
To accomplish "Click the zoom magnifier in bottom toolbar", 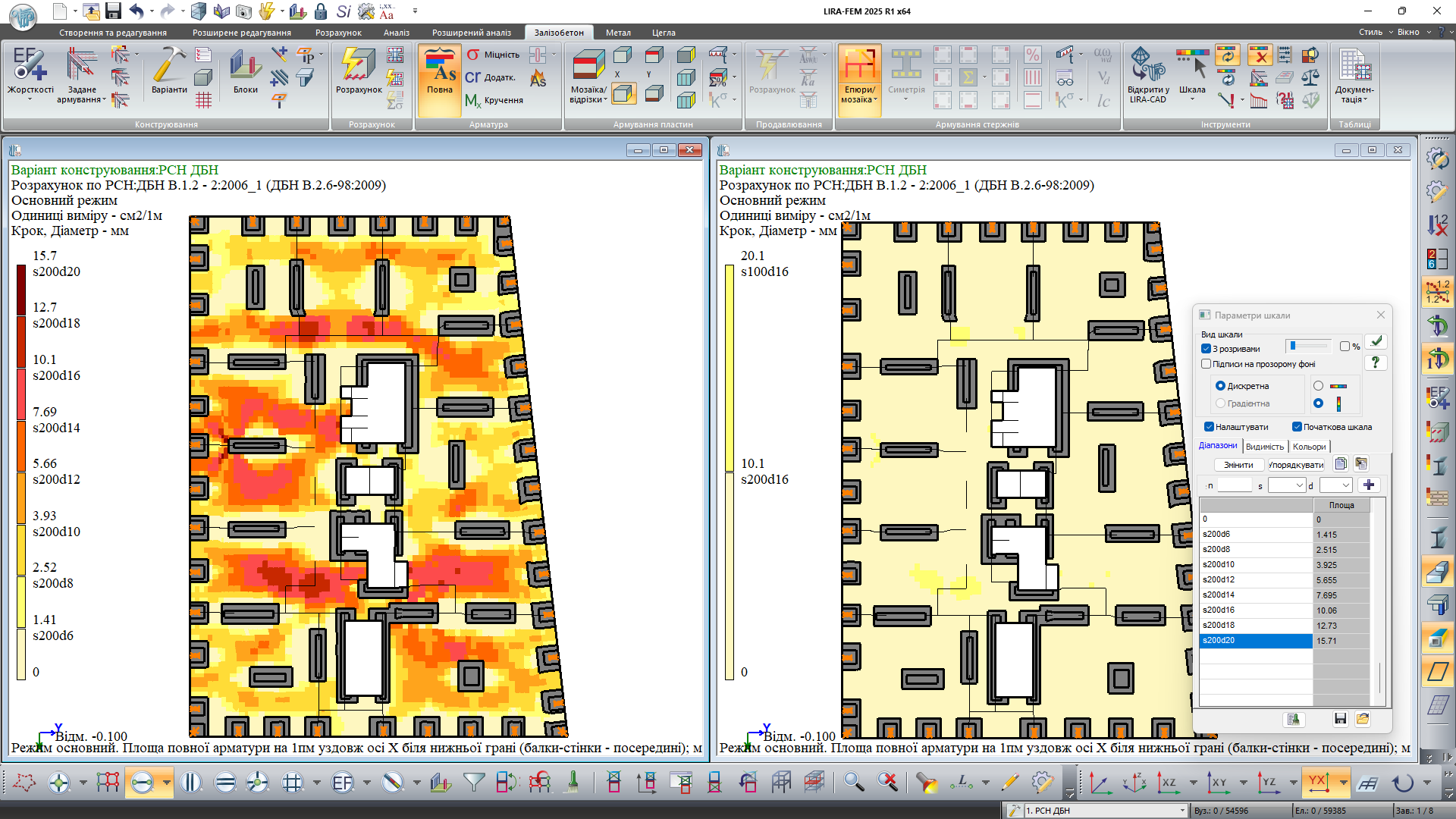I will pyautogui.click(x=854, y=782).
